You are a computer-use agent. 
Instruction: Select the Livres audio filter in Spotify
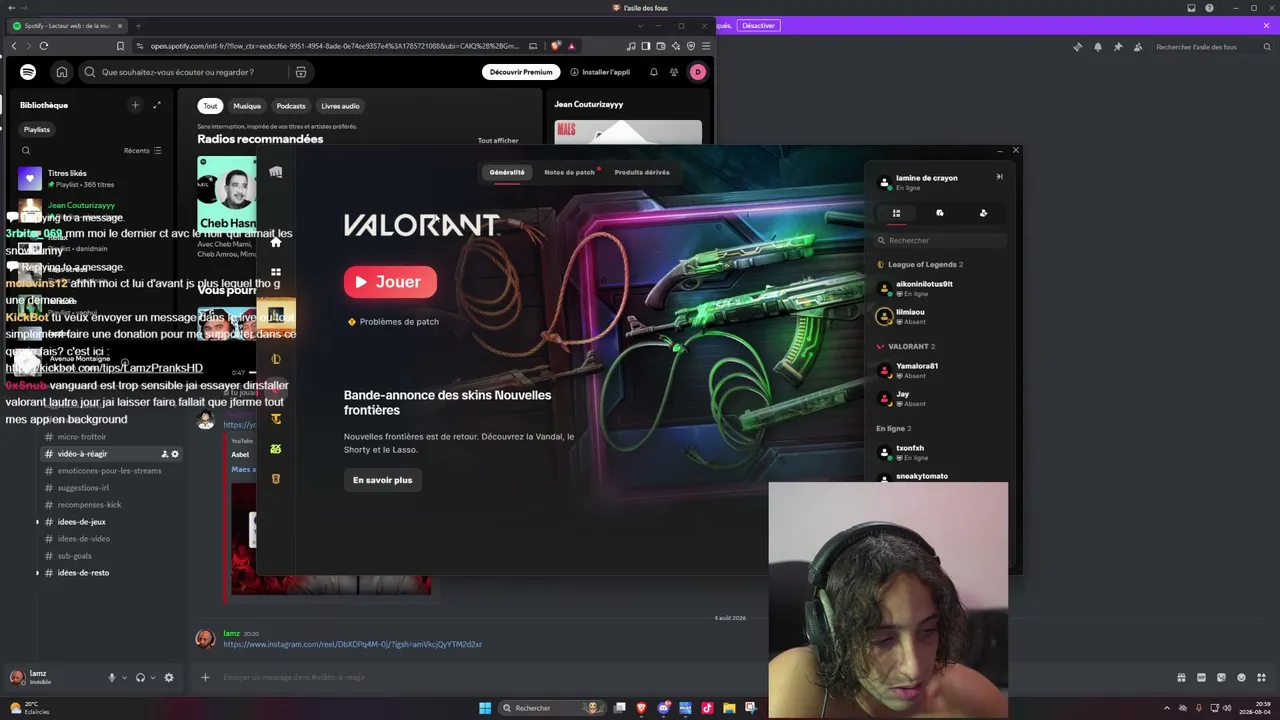341,106
